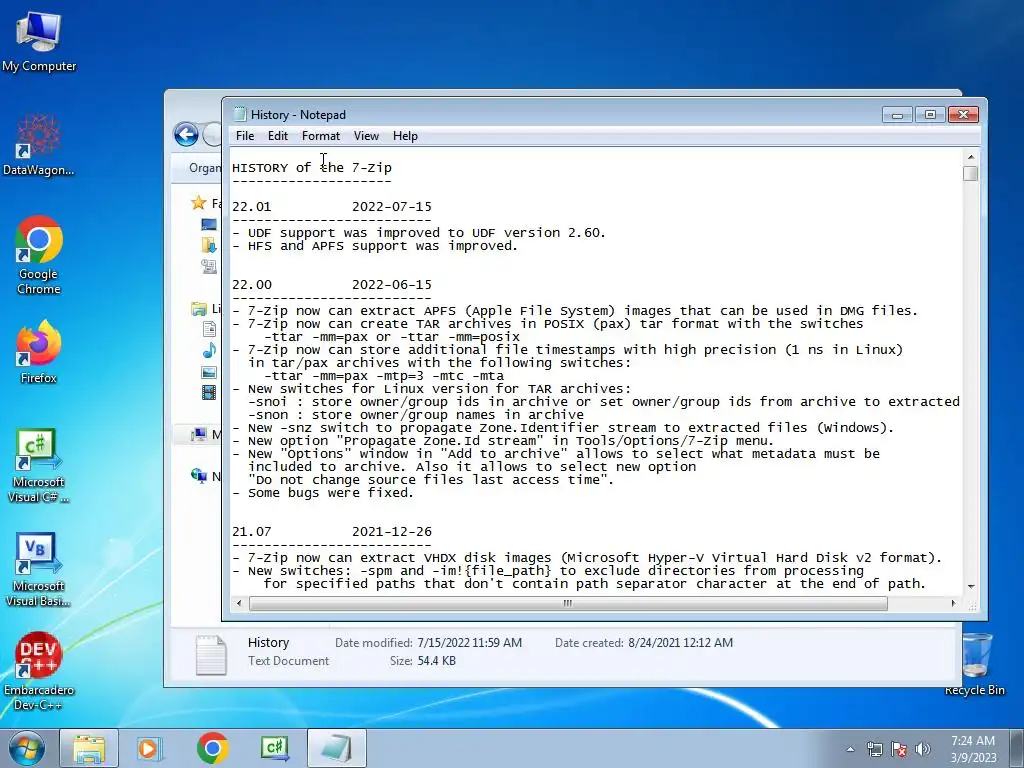
Task: Click vertical scrollbar thumb in Notepad
Action: coord(970,174)
